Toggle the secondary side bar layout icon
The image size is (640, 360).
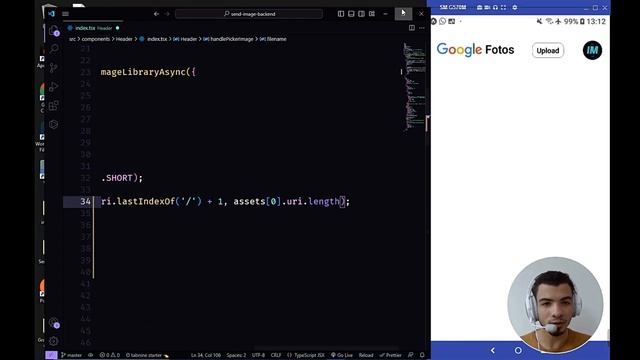tap(361, 14)
